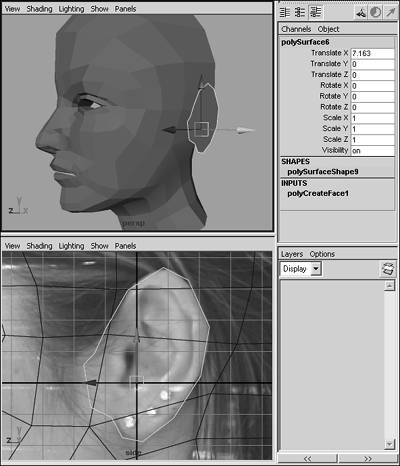Open the Channels menu
The height and width of the screenshot is (466, 400).
(296, 29)
